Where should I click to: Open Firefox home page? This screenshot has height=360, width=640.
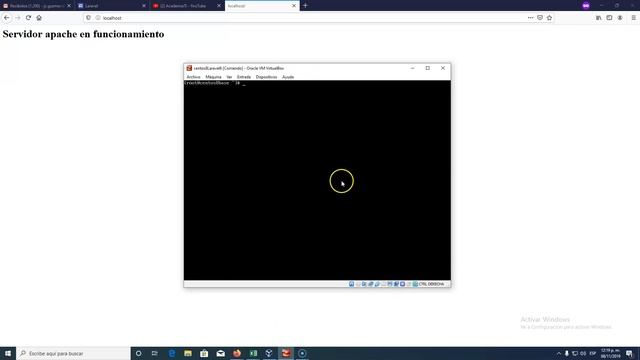click(x=39, y=18)
